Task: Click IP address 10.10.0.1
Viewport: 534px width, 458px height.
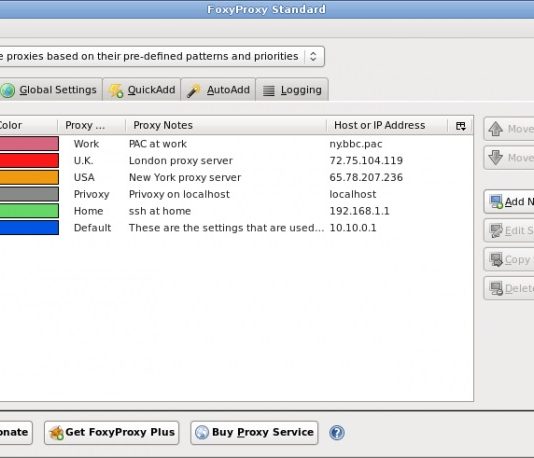Action: (x=353, y=227)
